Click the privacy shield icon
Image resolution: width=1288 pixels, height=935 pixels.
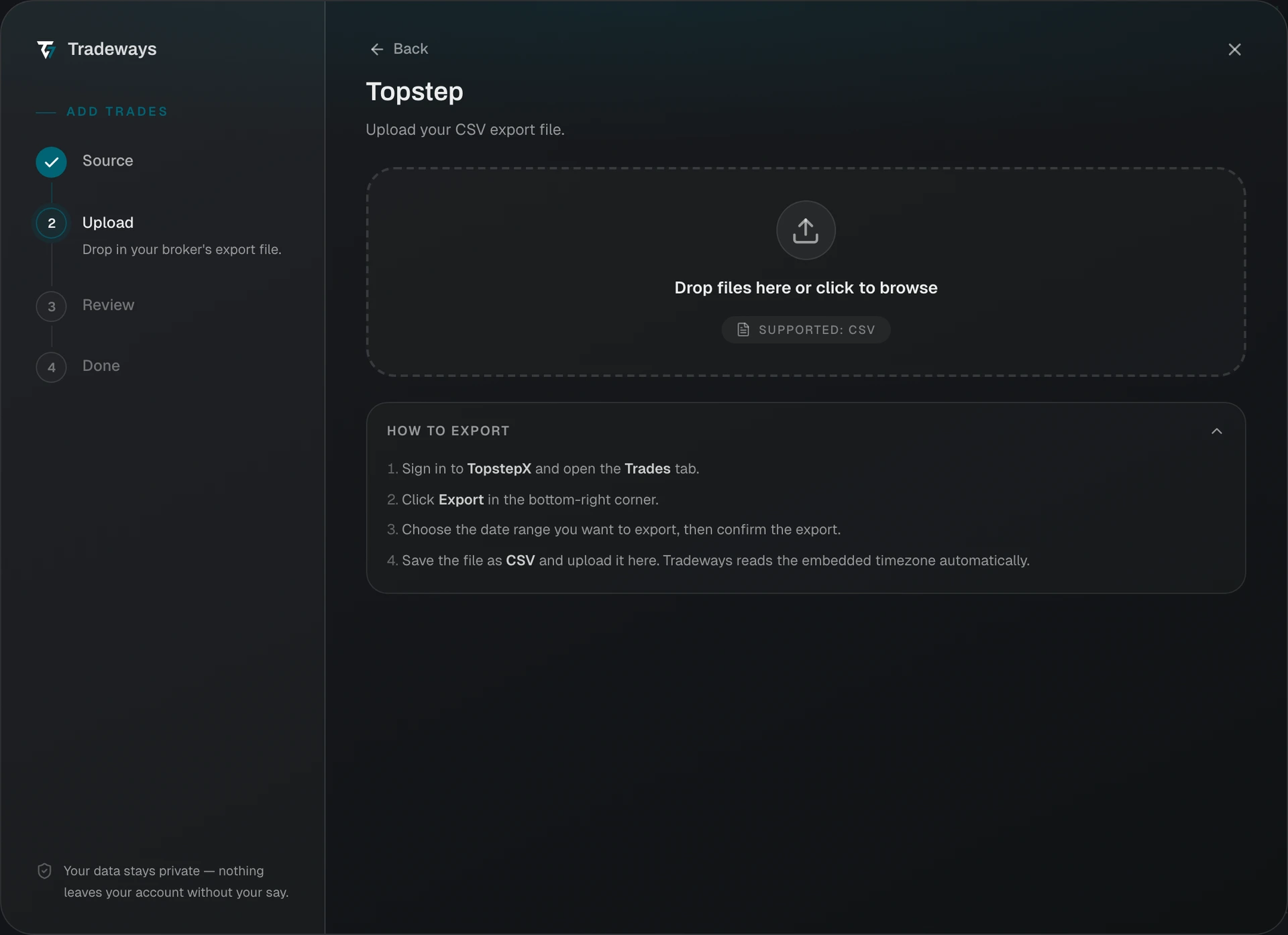44,871
